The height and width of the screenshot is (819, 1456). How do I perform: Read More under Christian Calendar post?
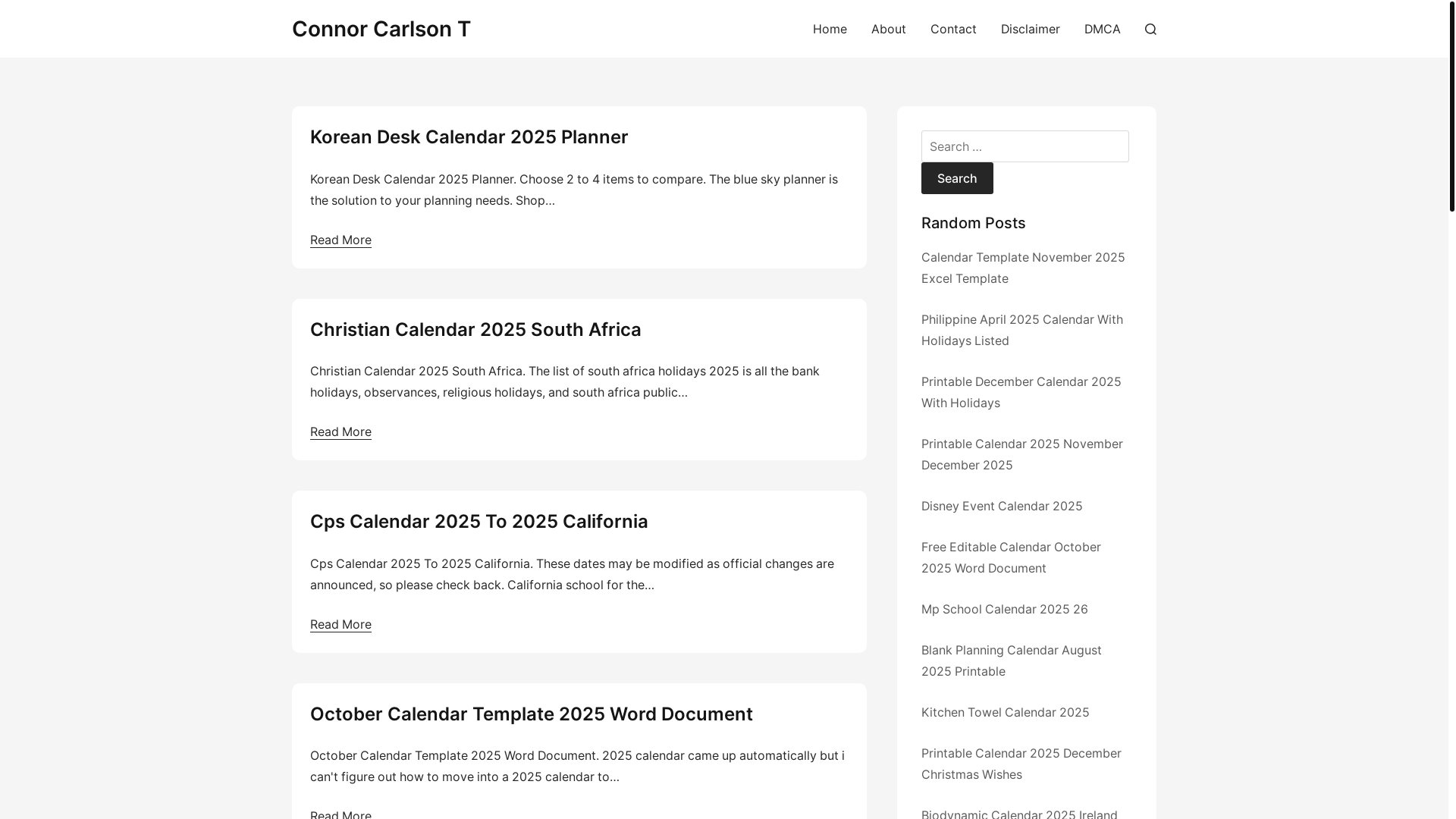pyautogui.click(x=340, y=431)
